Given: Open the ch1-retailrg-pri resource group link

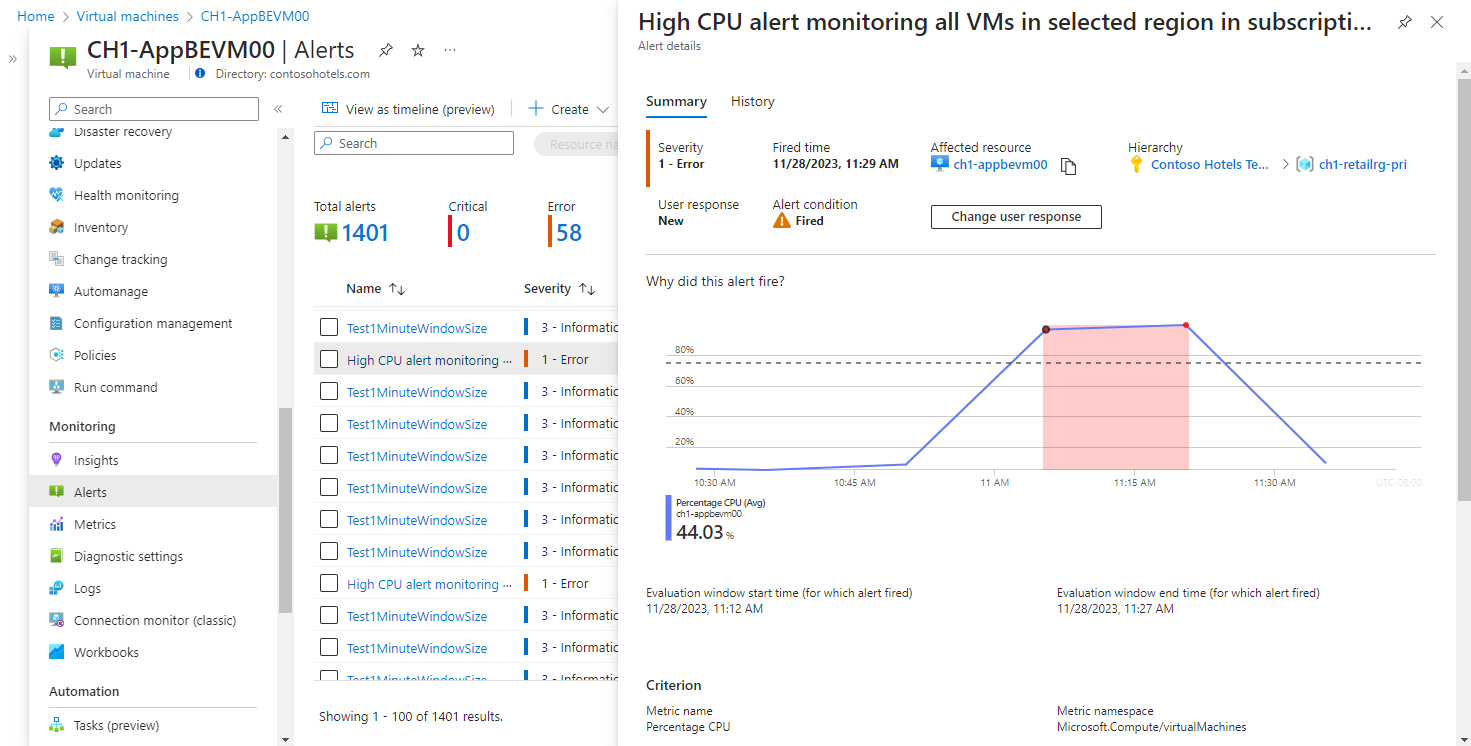Looking at the screenshot, I should tap(1363, 165).
